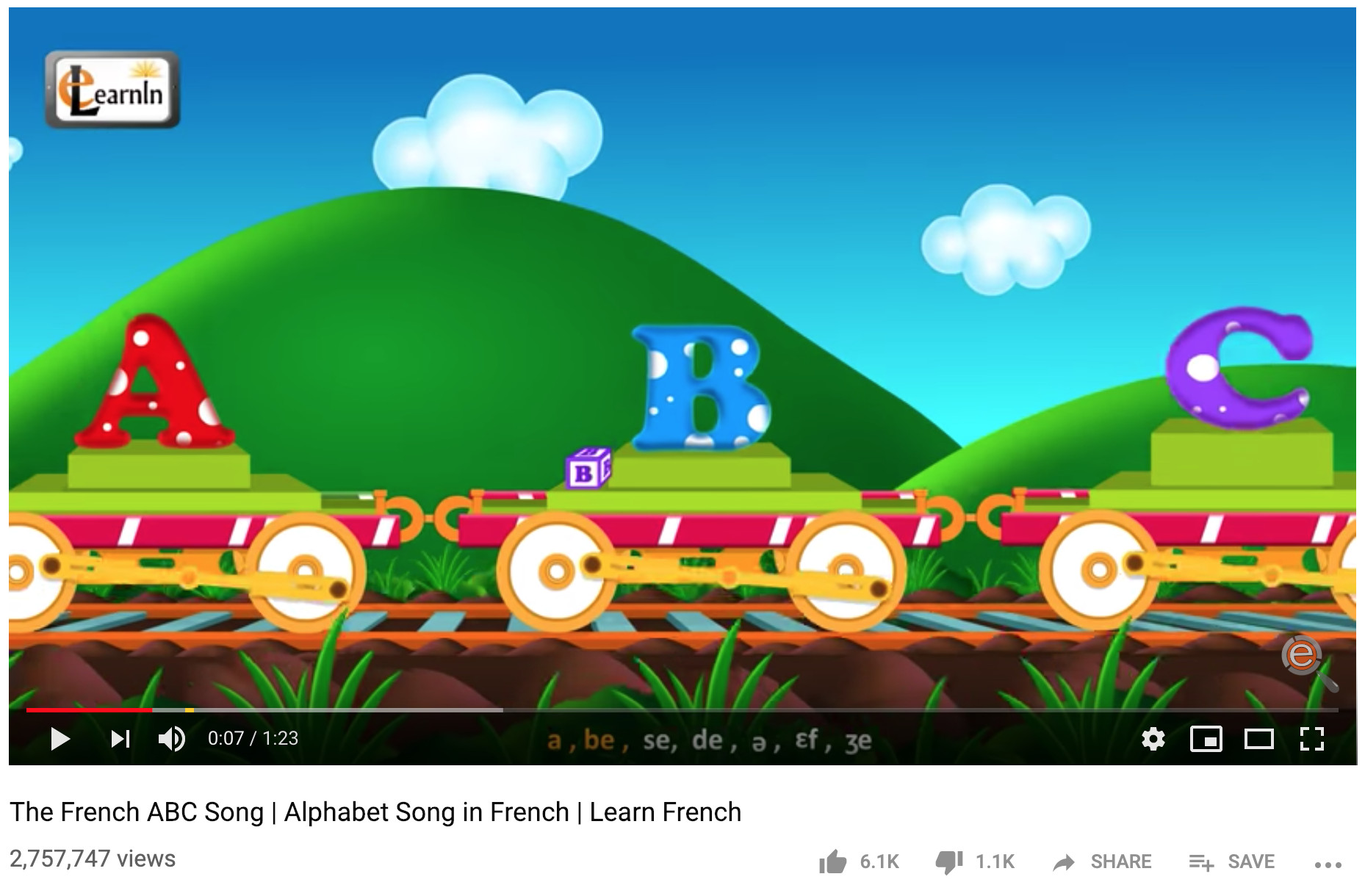Dislike the video with thumbs down

pos(949,862)
